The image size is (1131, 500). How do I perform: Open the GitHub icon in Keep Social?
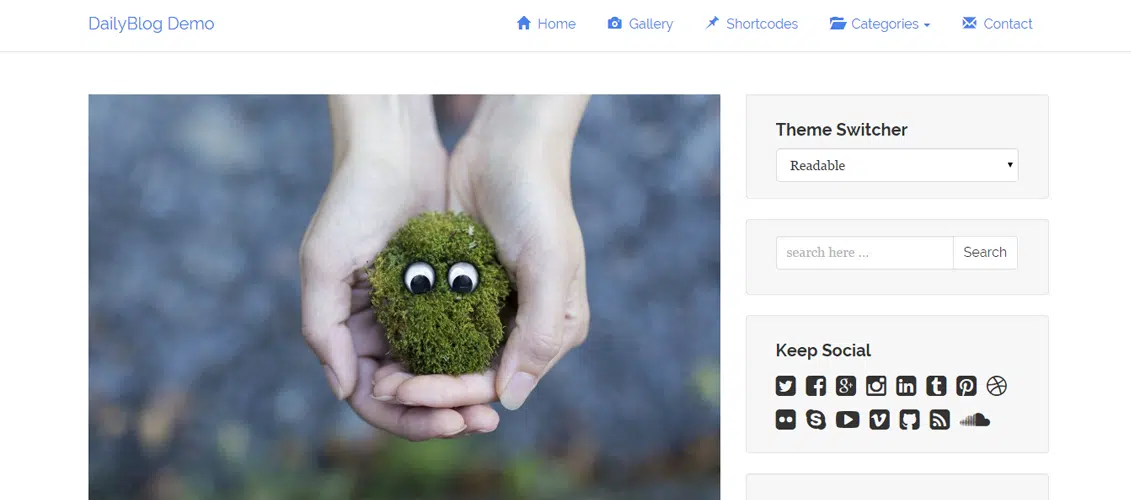[909, 420]
